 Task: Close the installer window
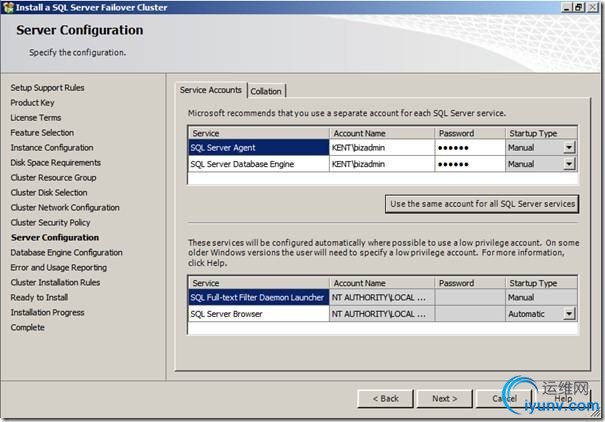coord(593,7)
